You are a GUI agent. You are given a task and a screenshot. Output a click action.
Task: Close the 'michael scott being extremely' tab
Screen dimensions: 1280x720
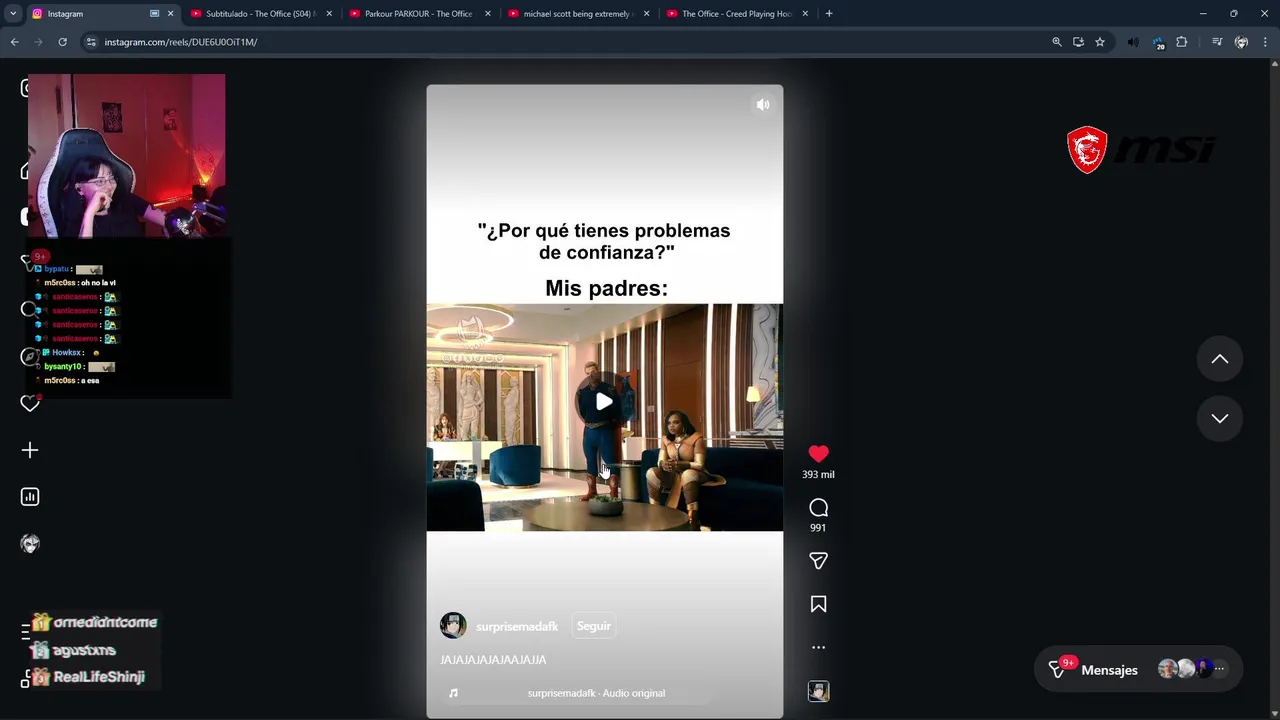pyautogui.click(x=646, y=14)
